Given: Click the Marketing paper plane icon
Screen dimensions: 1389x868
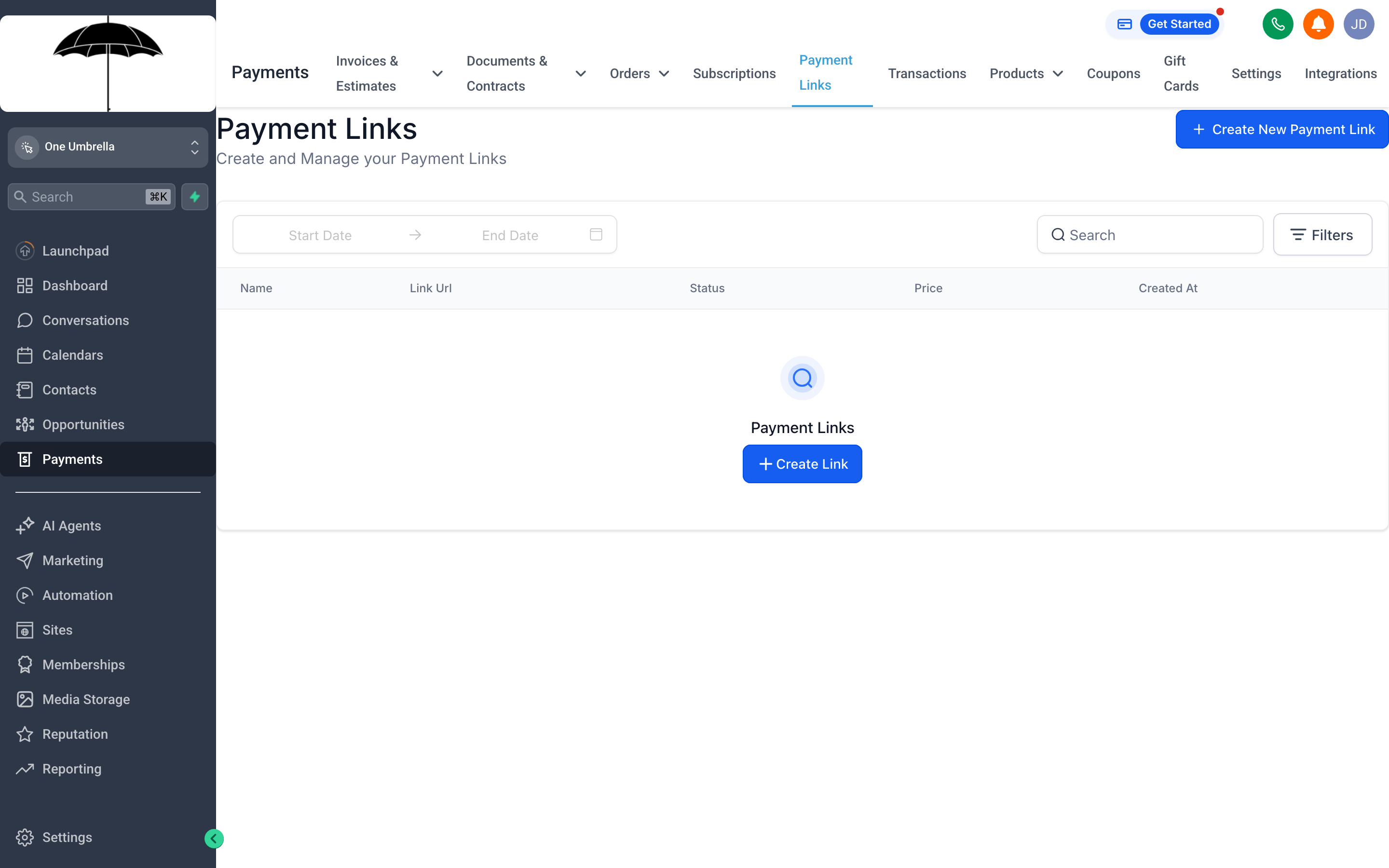Looking at the screenshot, I should [25, 561].
